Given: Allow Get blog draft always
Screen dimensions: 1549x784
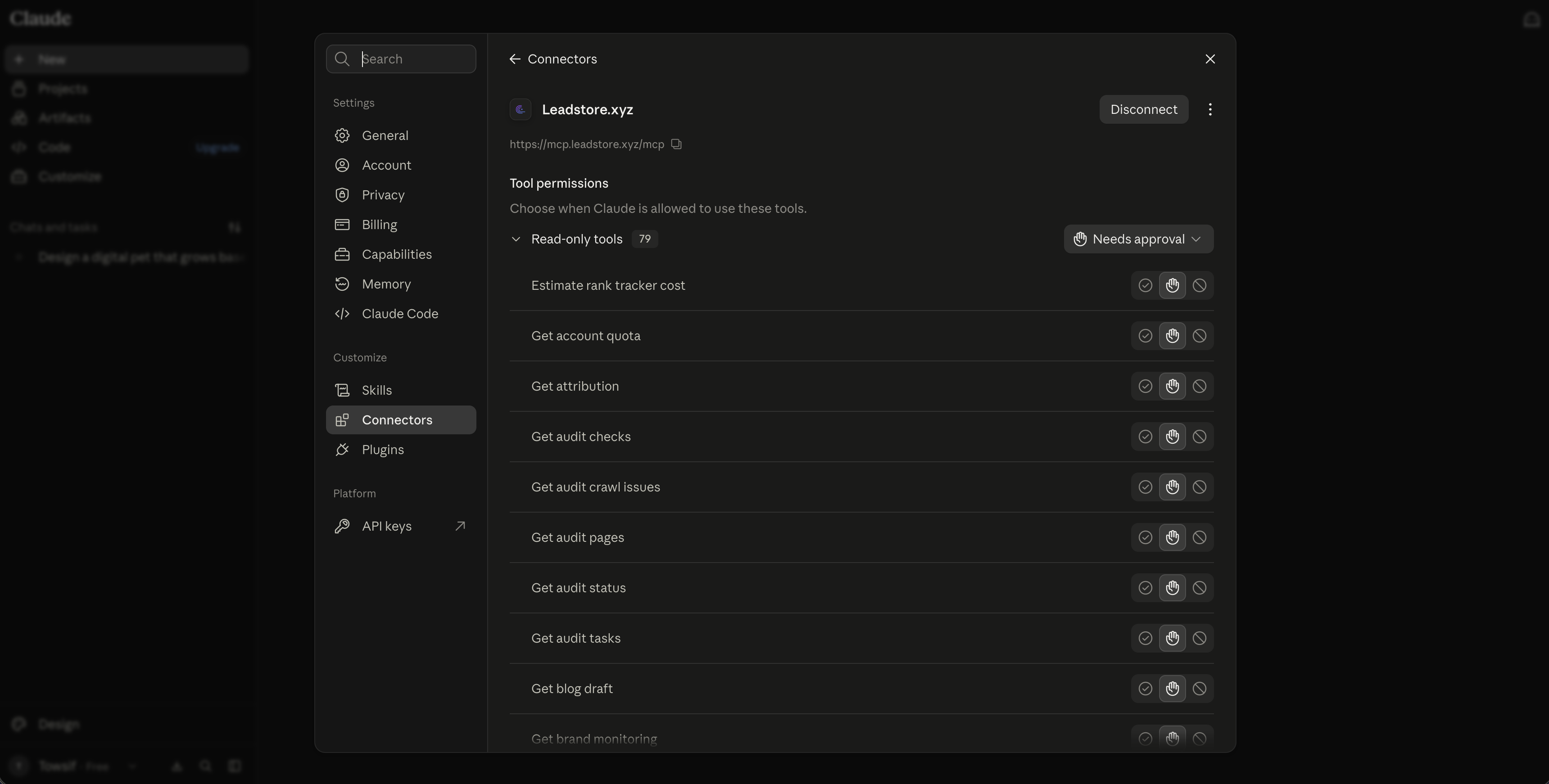Looking at the screenshot, I should point(1145,689).
